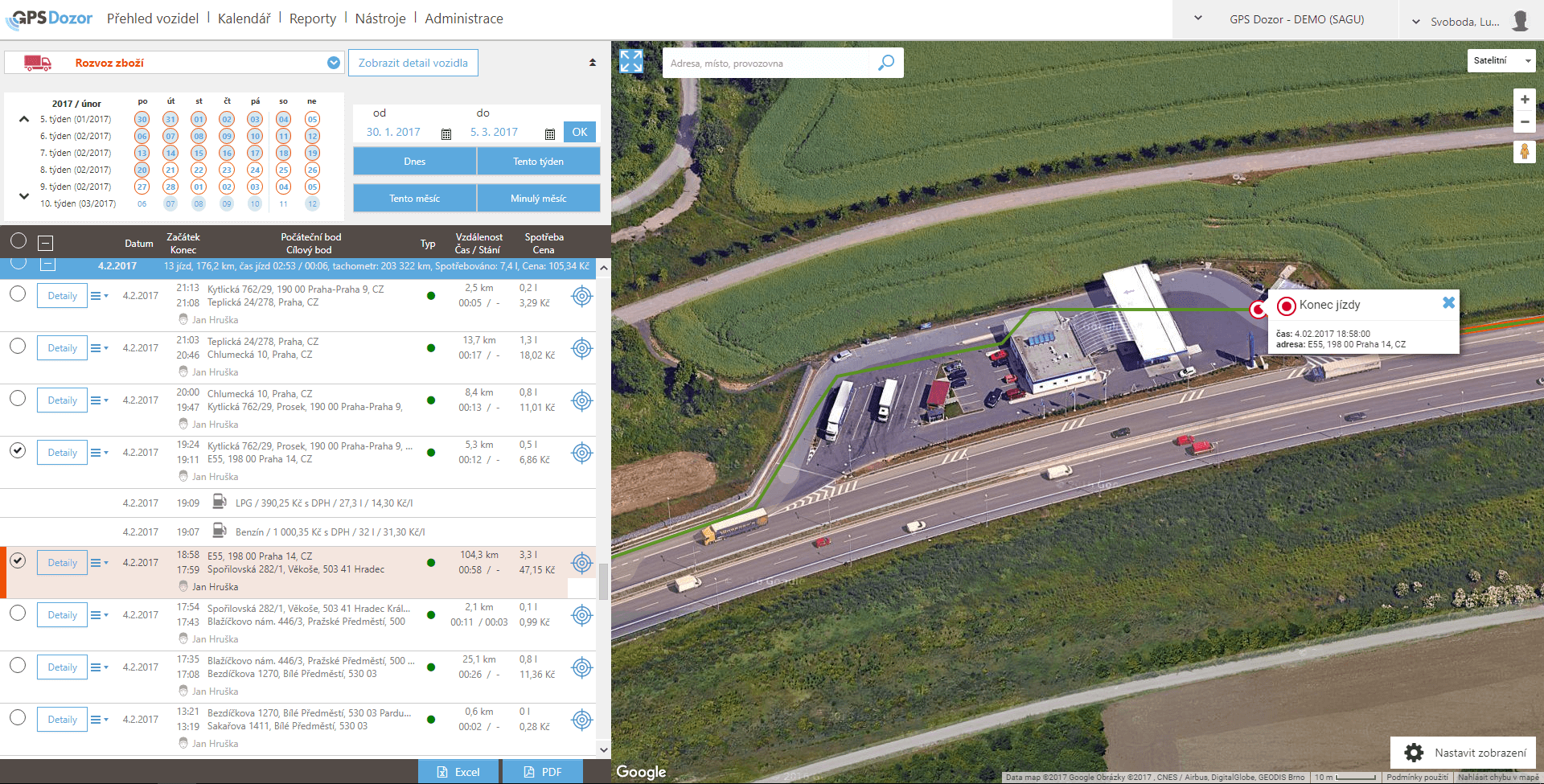Viewport: 1544px width, 784px height.
Task: Expand actions menu for 21:03 Teplická trip
Action: (x=100, y=348)
